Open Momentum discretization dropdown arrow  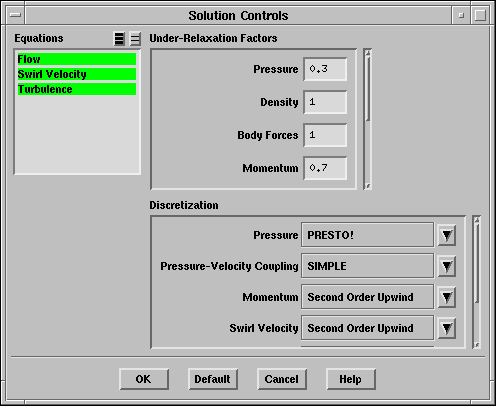[447, 297]
